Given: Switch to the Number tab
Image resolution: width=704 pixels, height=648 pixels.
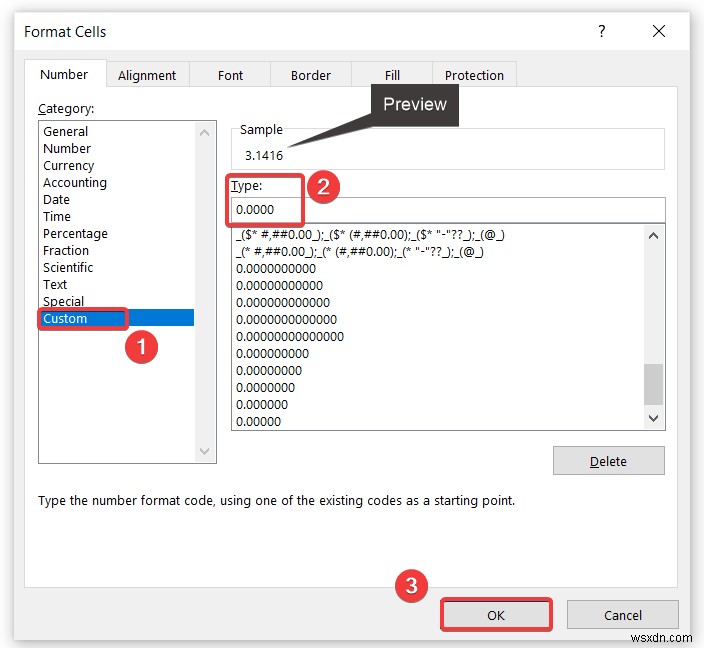Looking at the screenshot, I should click(64, 74).
